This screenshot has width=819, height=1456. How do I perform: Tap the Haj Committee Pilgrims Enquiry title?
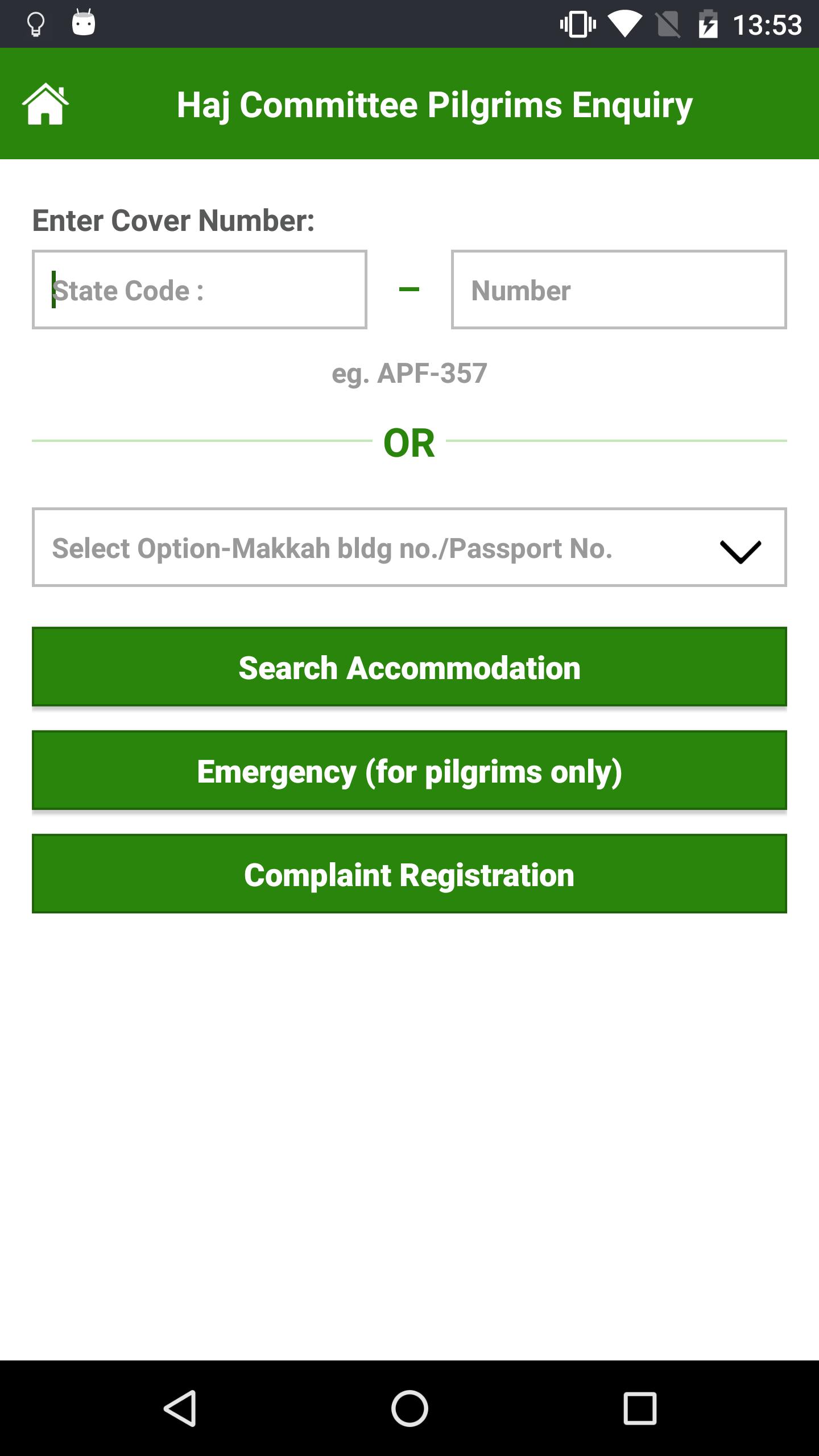click(x=434, y=104)
